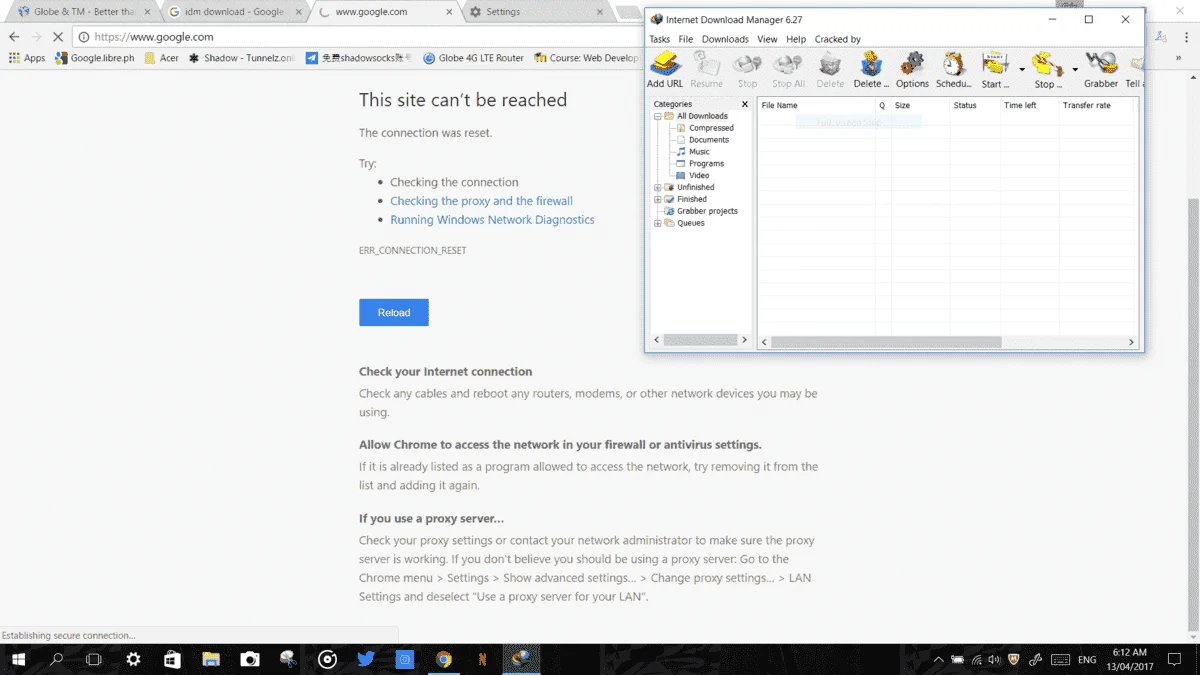
Task: Select the All Downloads tree item
Action: pyautogui.click(x=702, y=116)
